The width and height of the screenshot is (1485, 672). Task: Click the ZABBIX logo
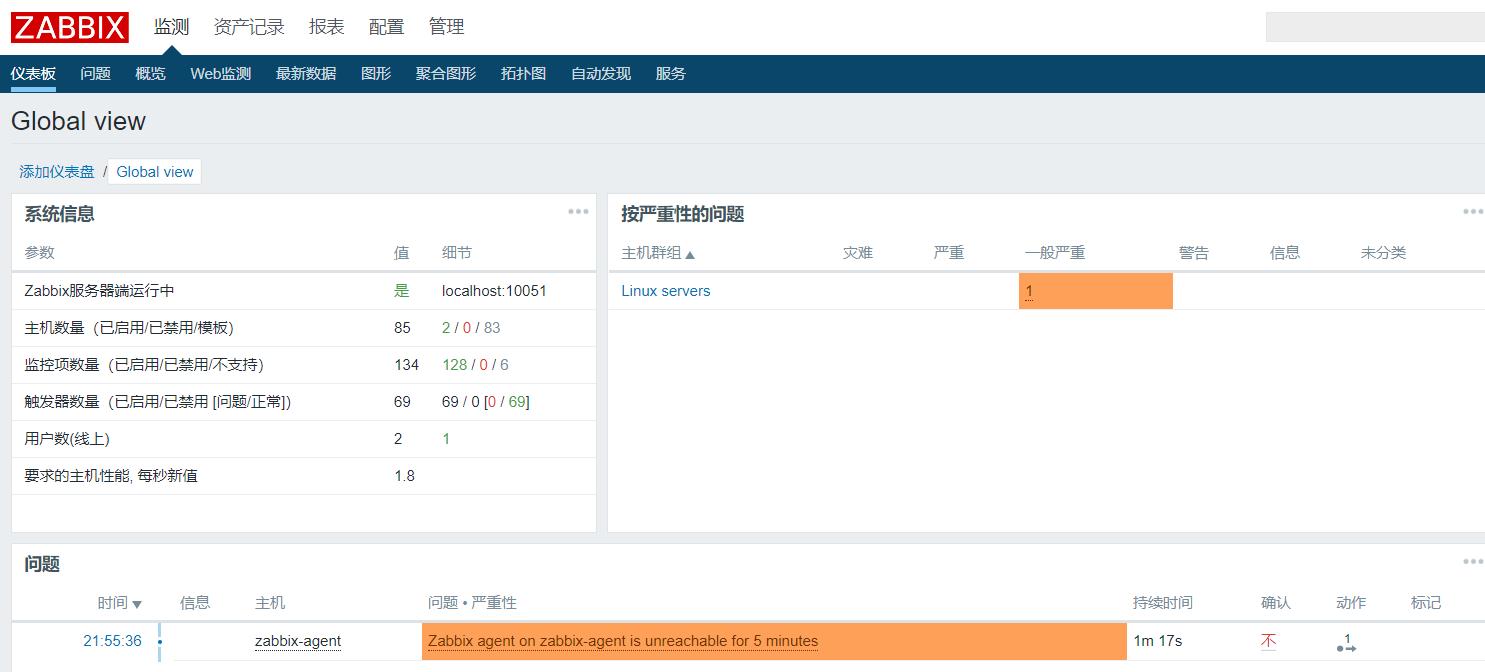tap(70, 27)
